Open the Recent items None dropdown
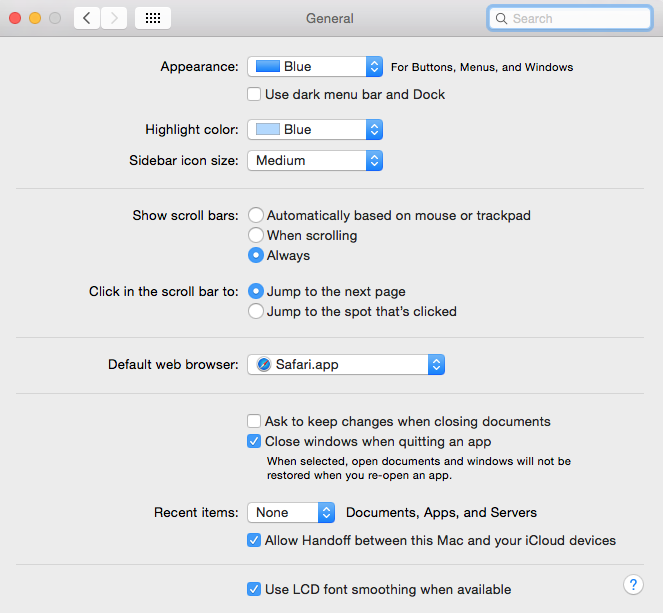Image resolution: width=663 pixels, height=613 pixels. (291, 512)
